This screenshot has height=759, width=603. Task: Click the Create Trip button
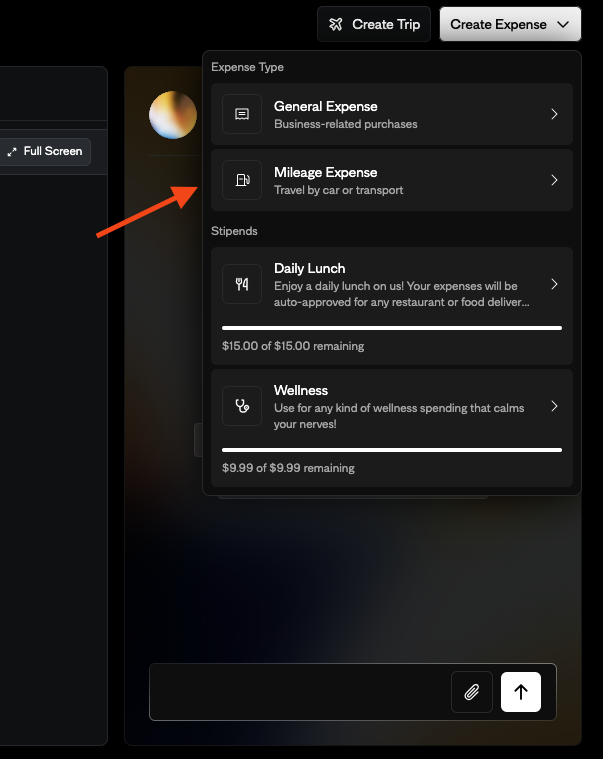(374, 24)
